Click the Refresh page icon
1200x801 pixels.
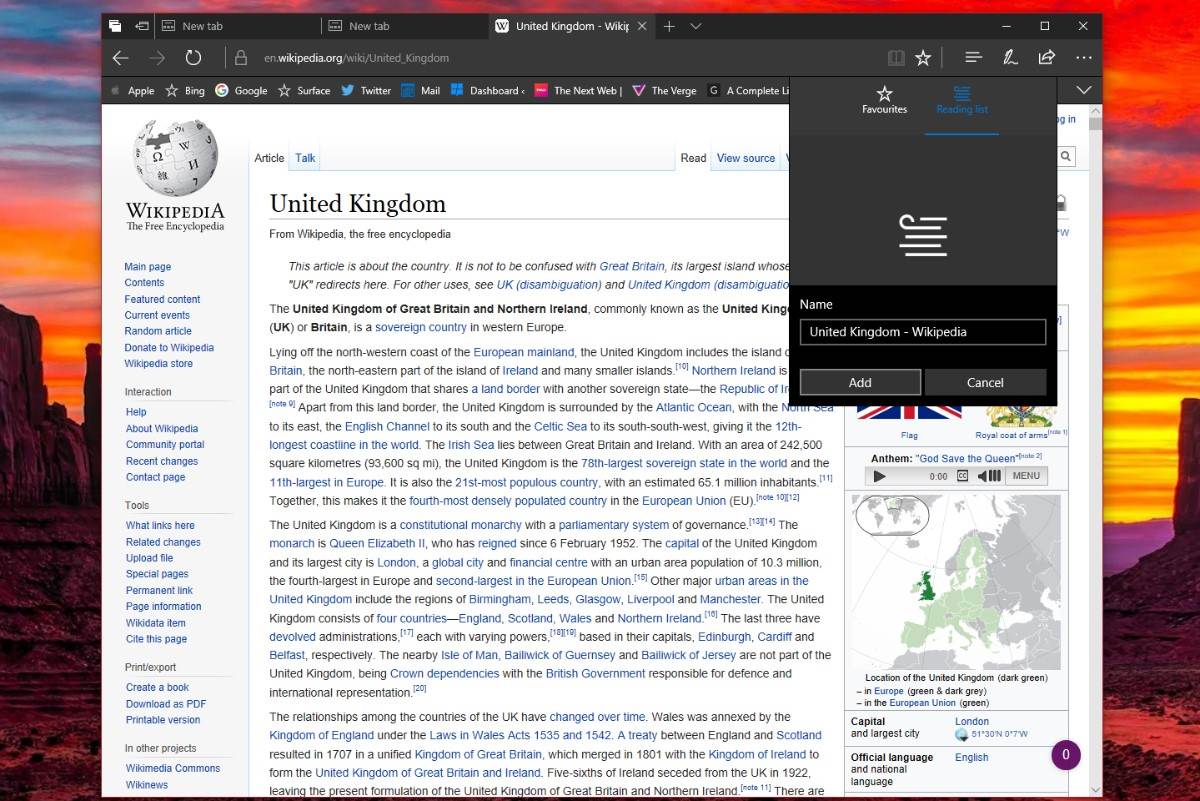pyautogui.click(x=194, y=58)
